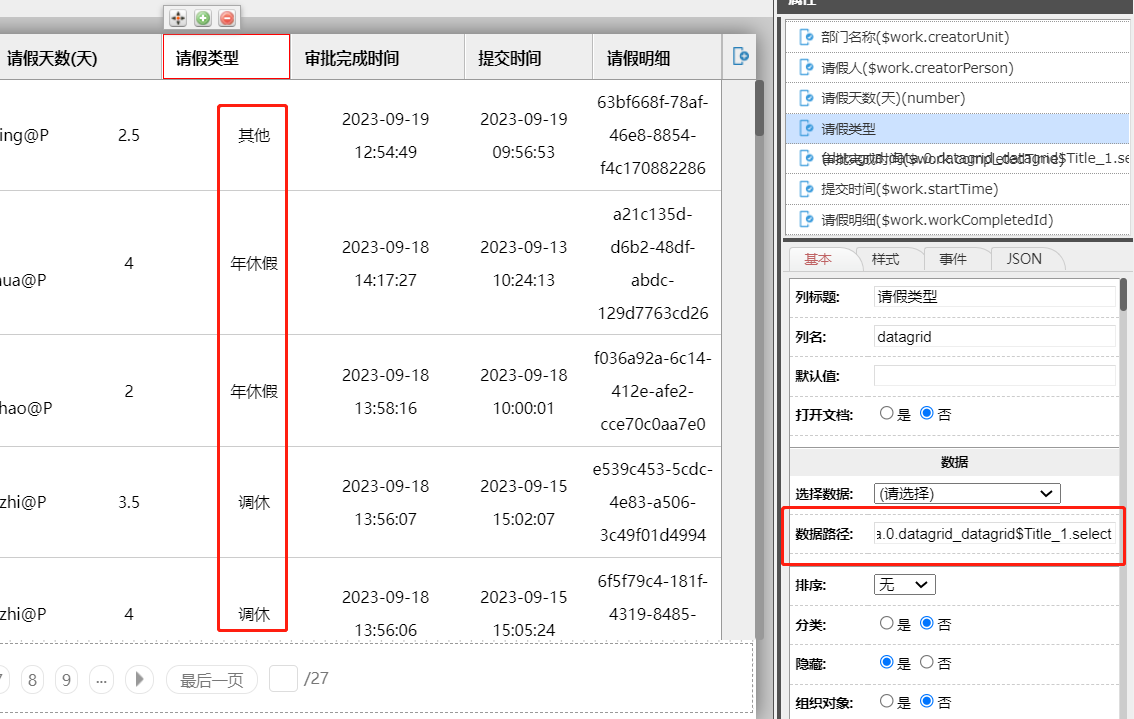The width and height of the screenshot is (1134, 719).
Task: Click the table vertical scrollbar
Action: click(759, 109)
